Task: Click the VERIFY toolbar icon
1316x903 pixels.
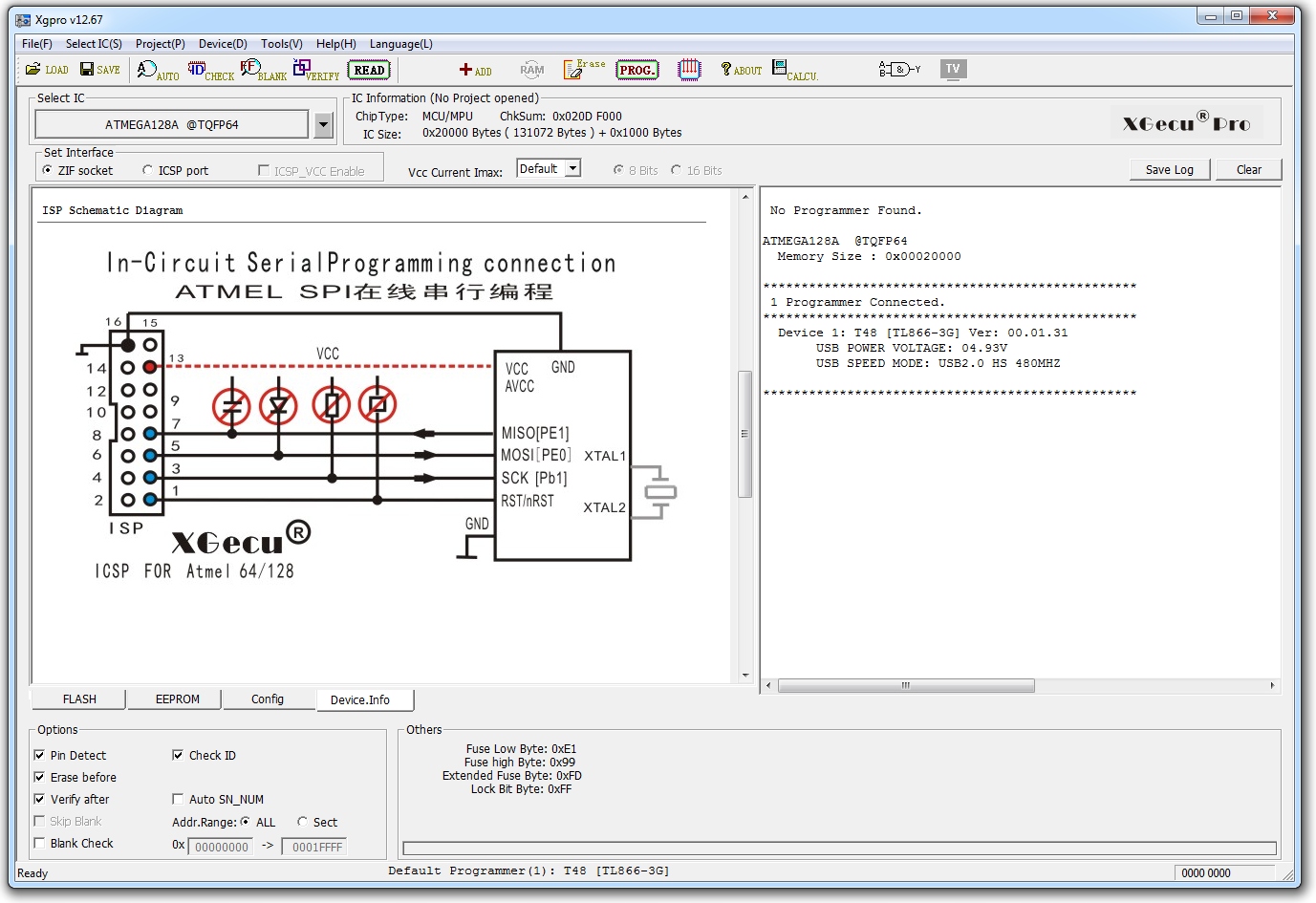Action: (315, 70)
